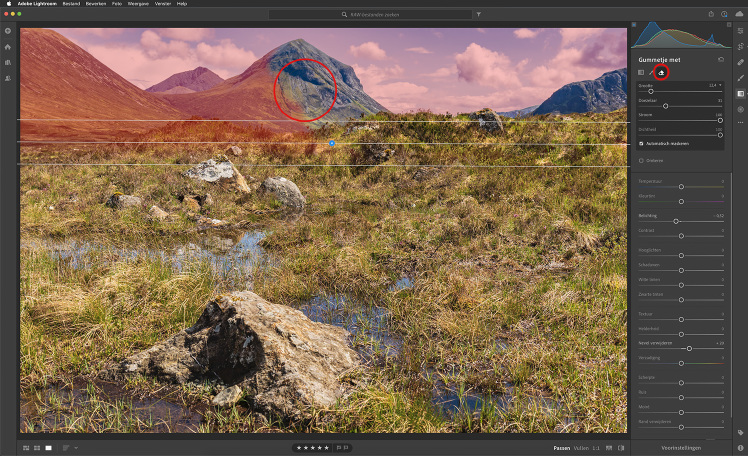Image resolution: width=748 pixels, height=456 pixels.
Task: Reset the Gummetje met panel via arrow icon
Action: coord(721,60)
